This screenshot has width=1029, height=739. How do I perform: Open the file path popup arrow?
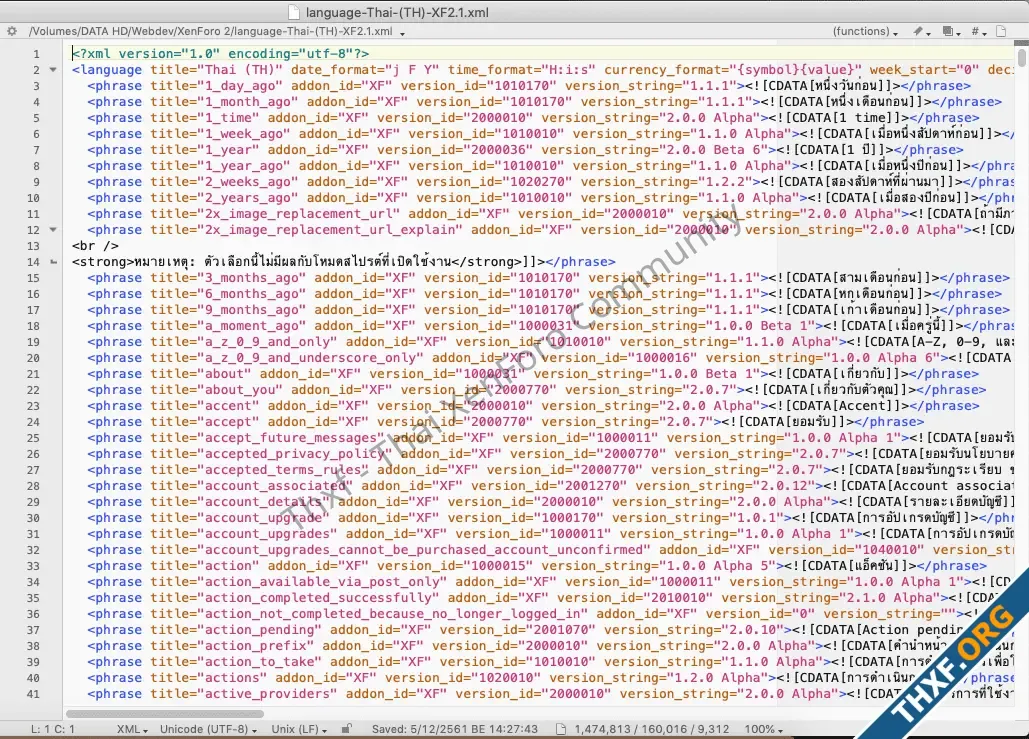coord(402,32)
